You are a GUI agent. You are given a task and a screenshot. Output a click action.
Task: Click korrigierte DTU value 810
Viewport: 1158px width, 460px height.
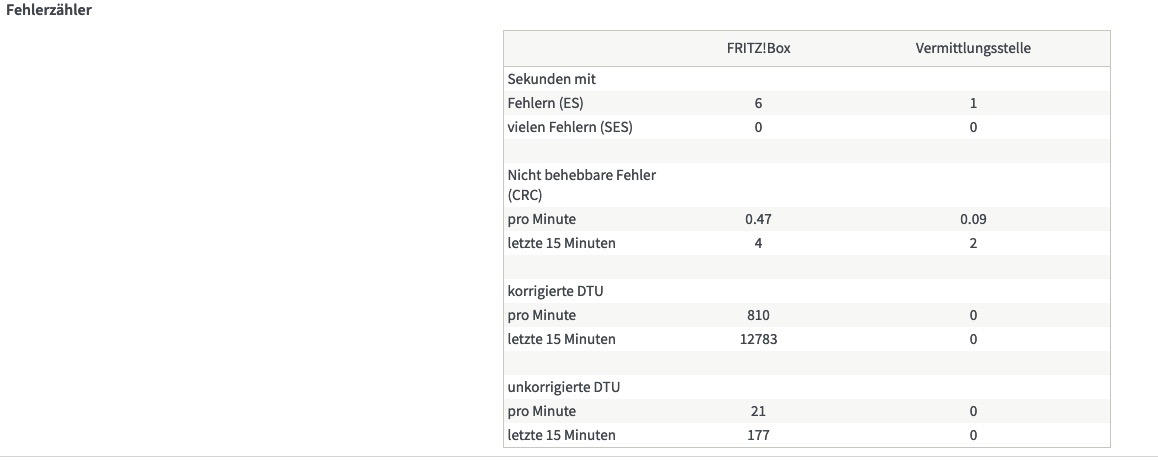click(x=758, y=315)
